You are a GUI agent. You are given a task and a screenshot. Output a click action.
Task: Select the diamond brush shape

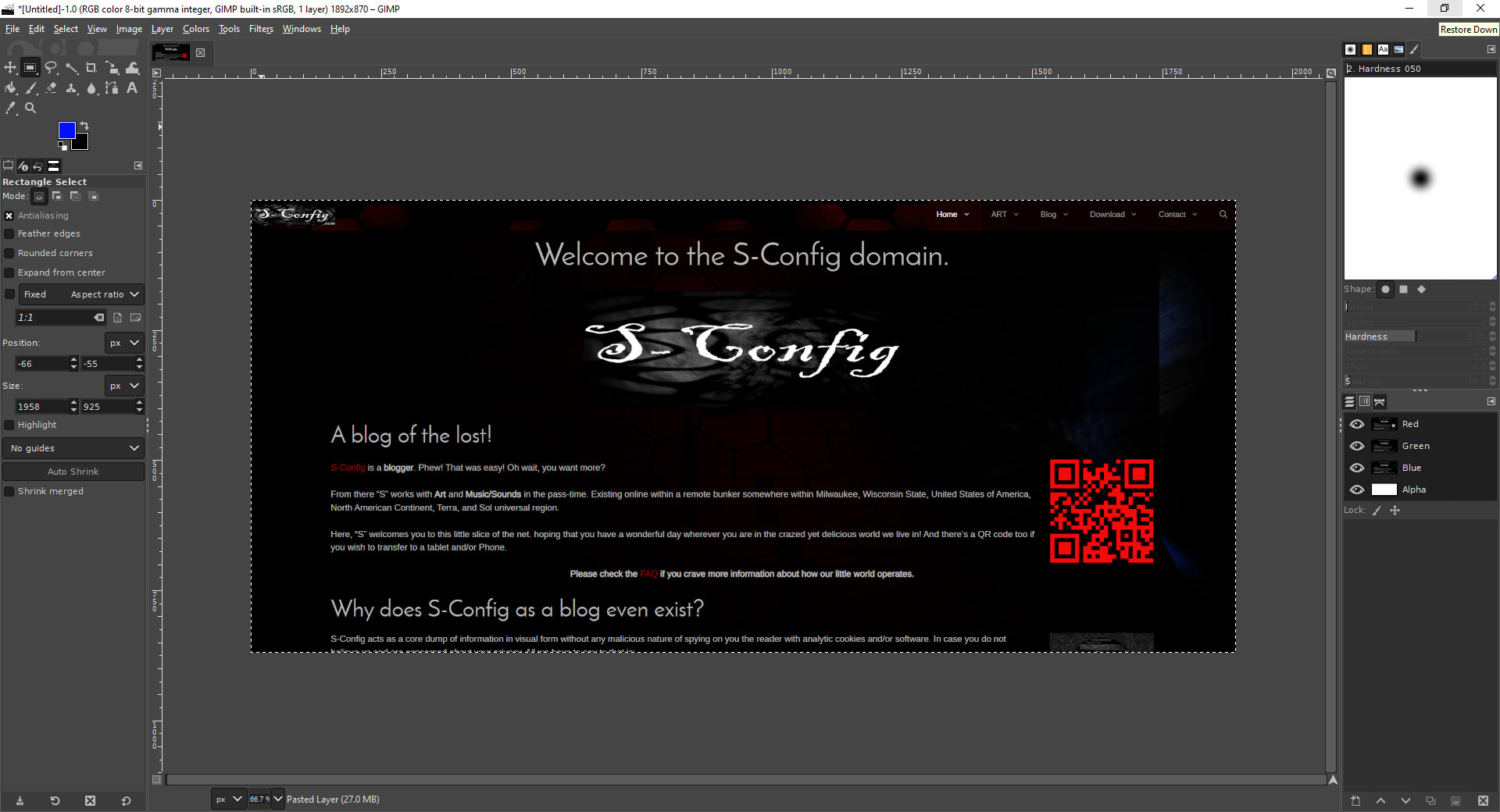pos(1421,289)
